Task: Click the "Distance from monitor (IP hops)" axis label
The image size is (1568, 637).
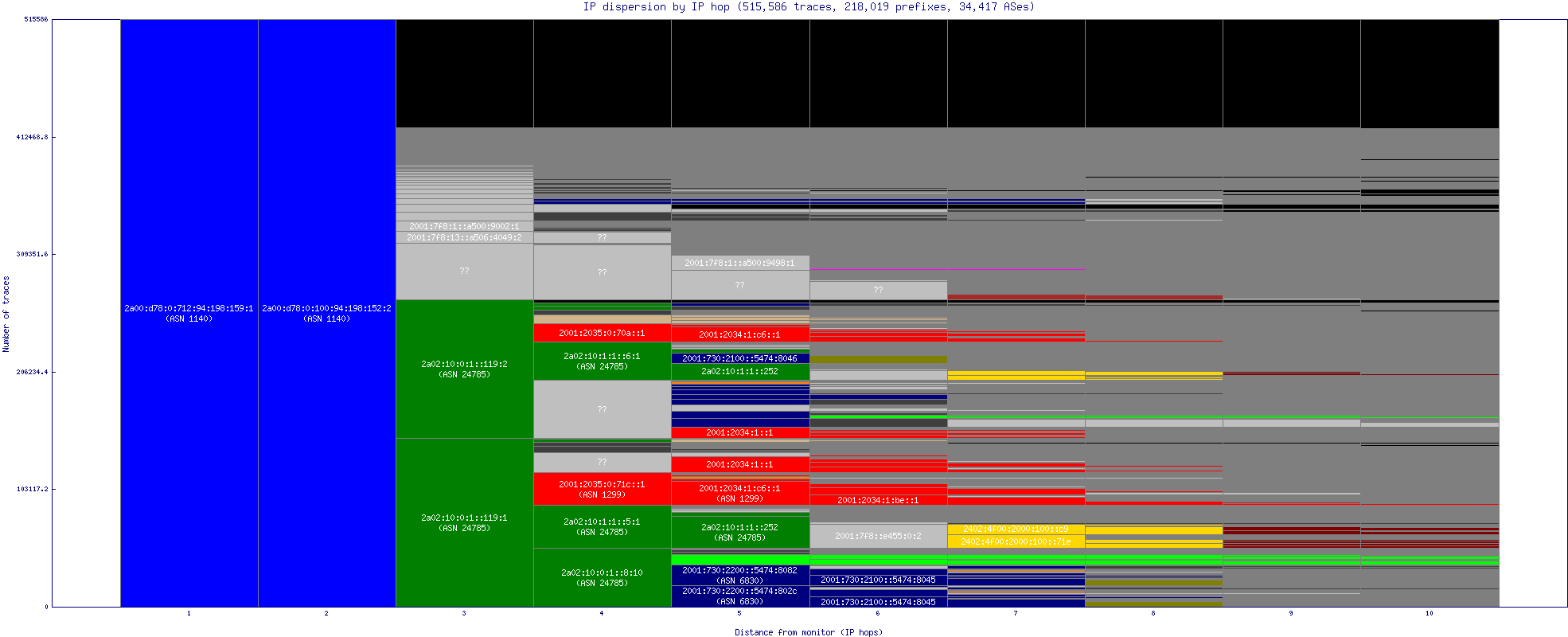Action: [809, 632]
